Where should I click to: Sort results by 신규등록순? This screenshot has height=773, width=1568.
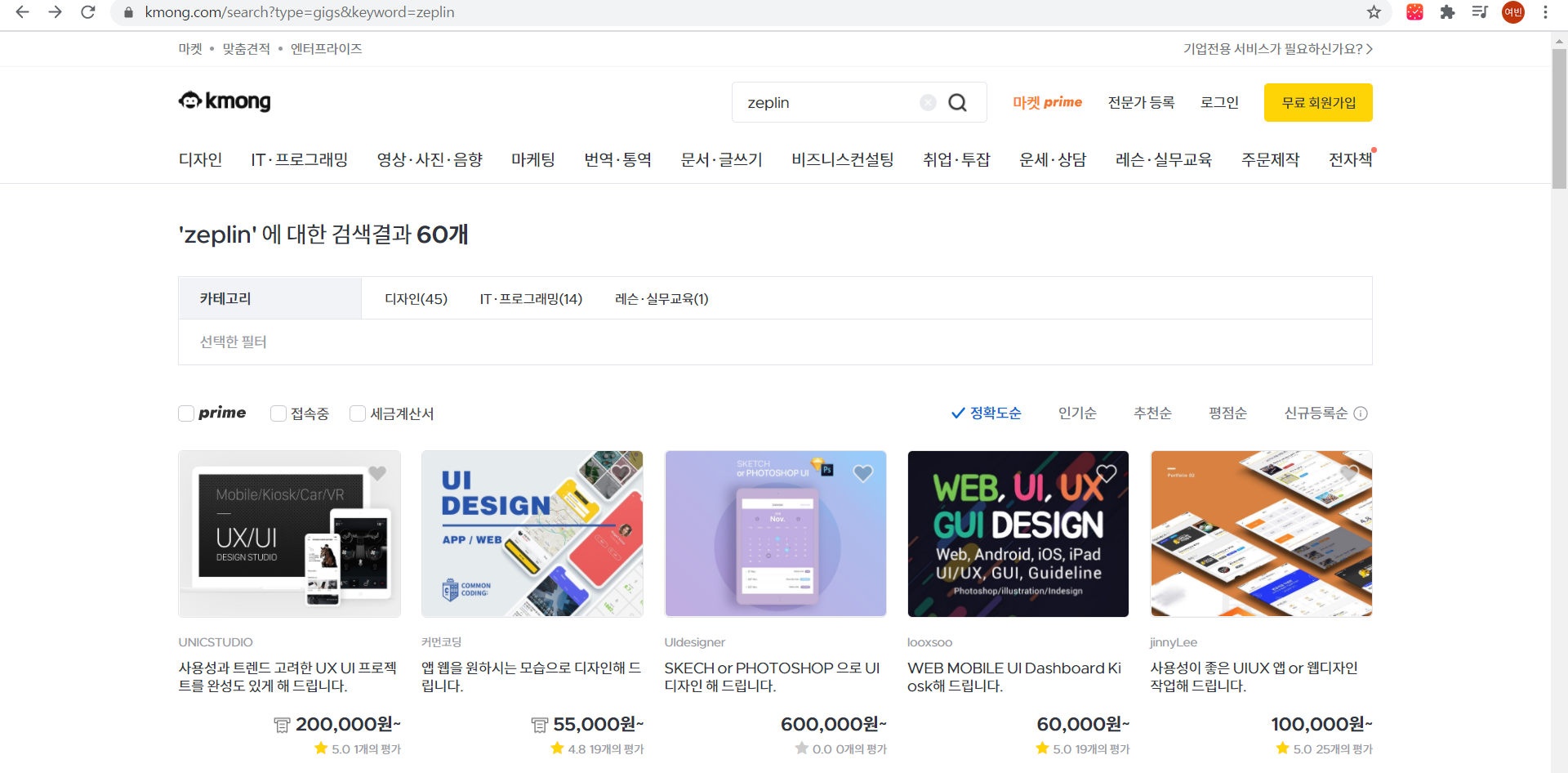(1316, 413)
